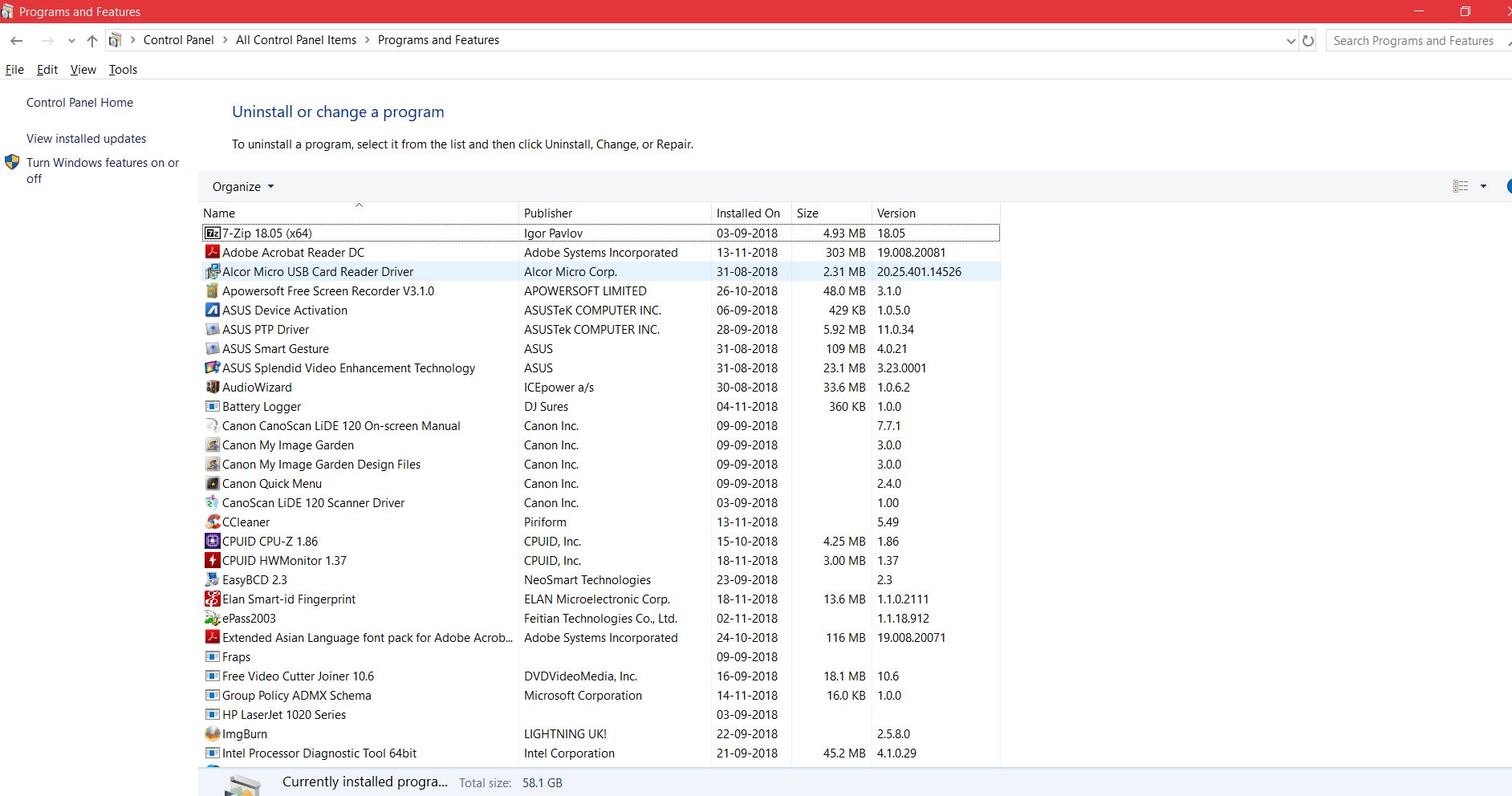Click the AudioWizard icon
Screen dimensions: 1512x796
[x=213, y=387]
